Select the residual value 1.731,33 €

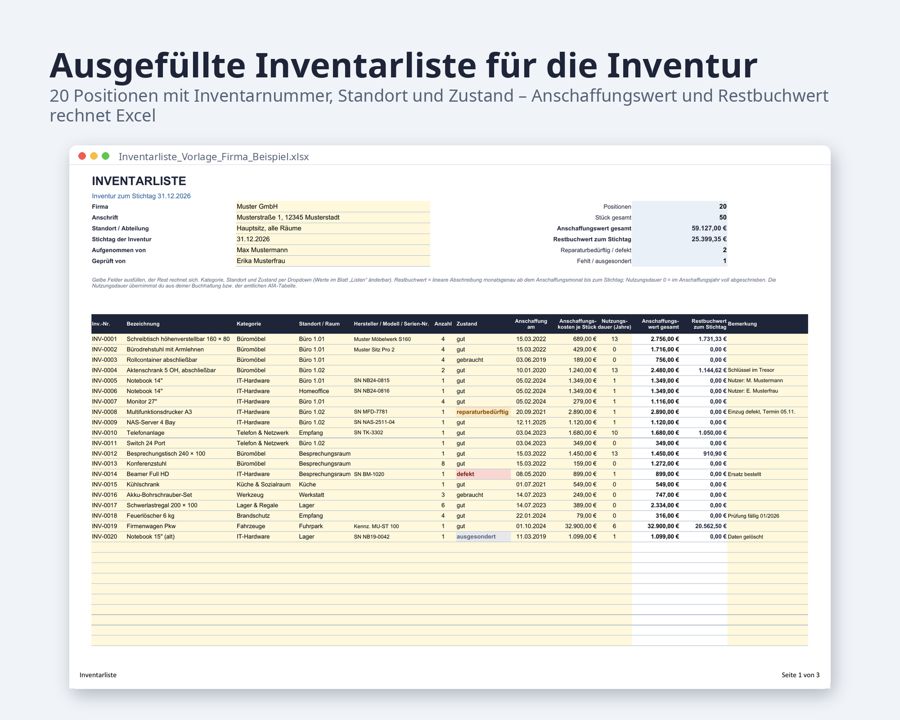point(712,339)
